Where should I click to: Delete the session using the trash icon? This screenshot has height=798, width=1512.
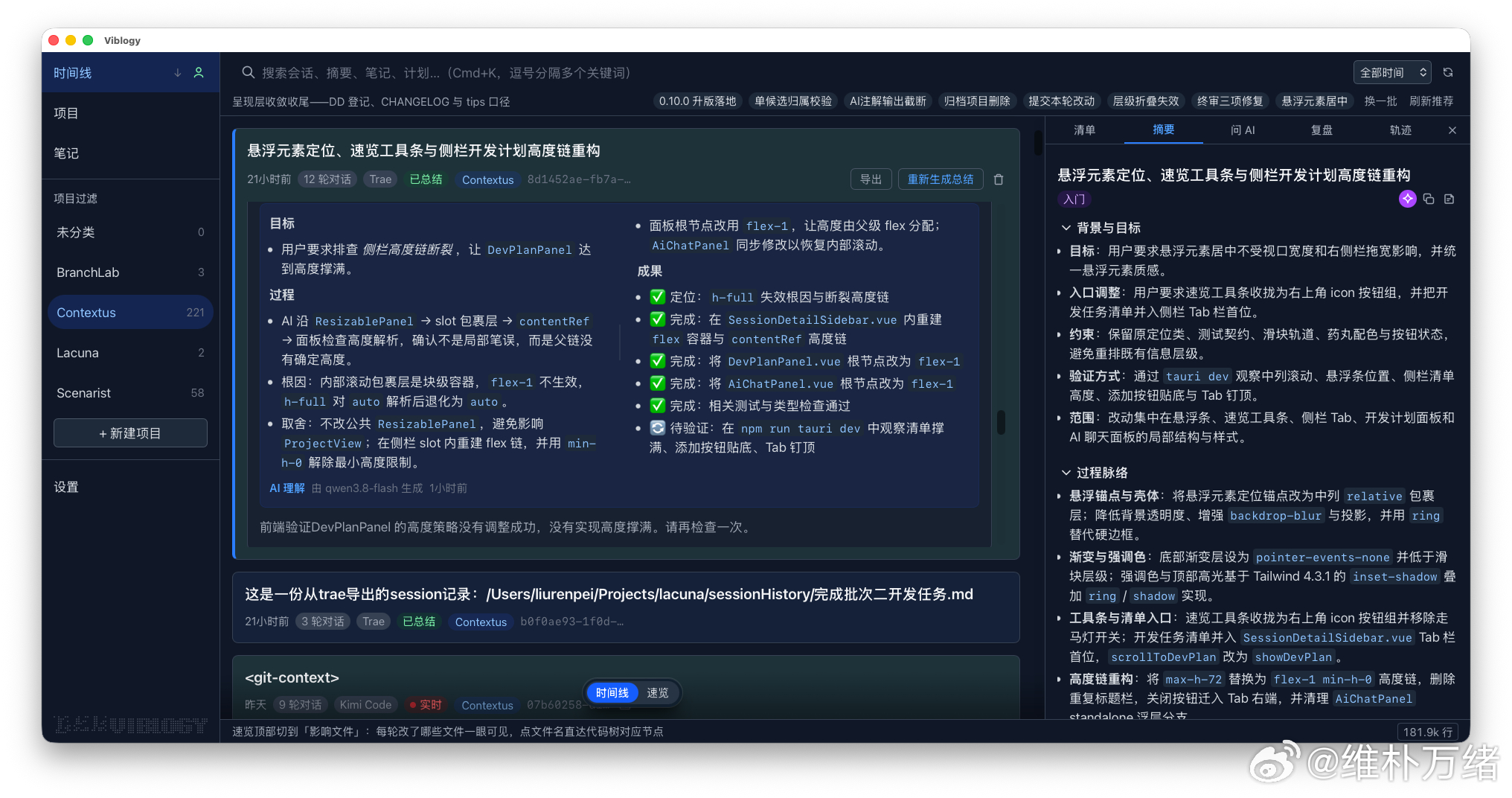(x=999, y=179)
